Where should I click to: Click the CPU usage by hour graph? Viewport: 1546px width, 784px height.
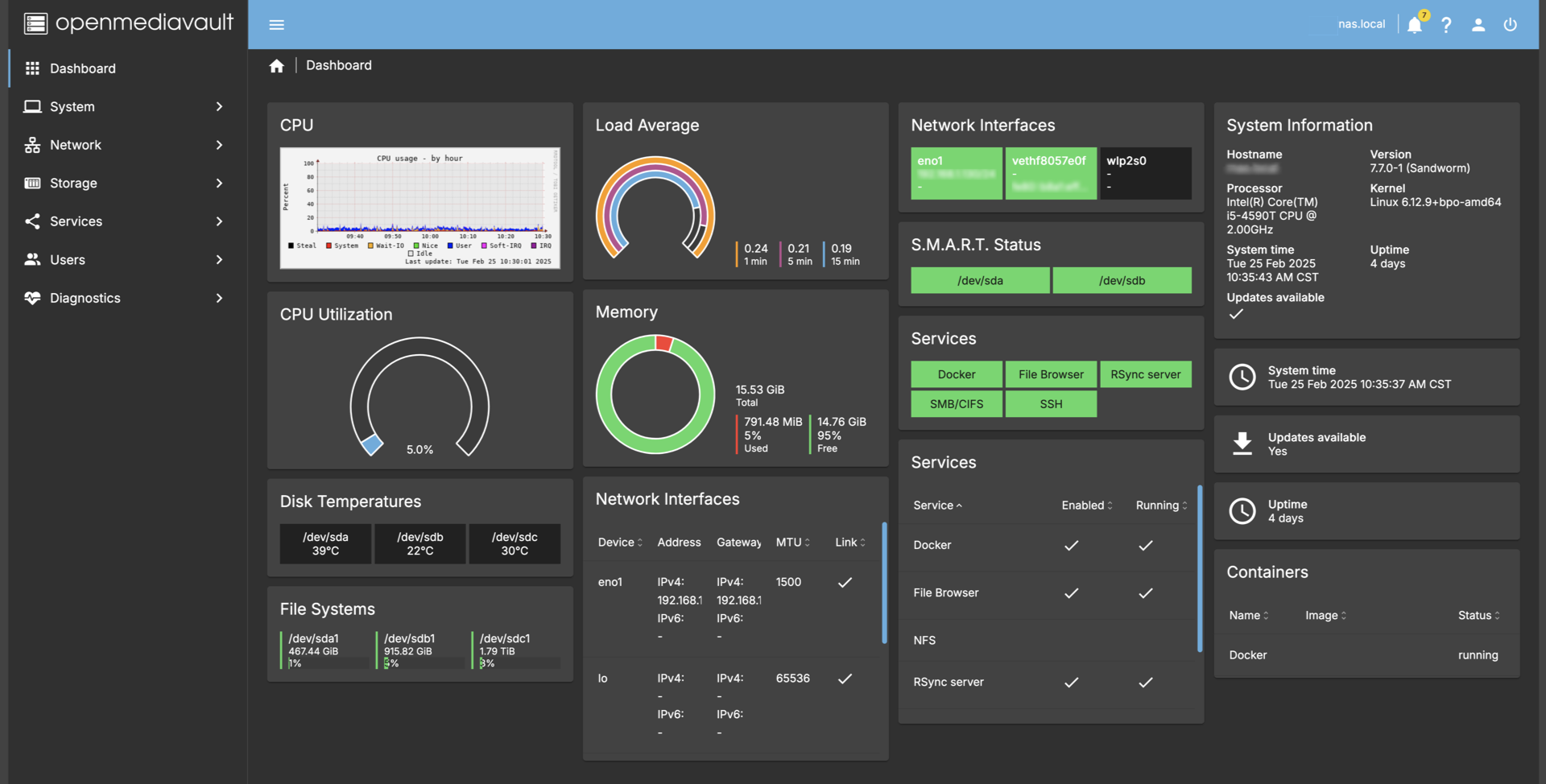pos(420,208)
